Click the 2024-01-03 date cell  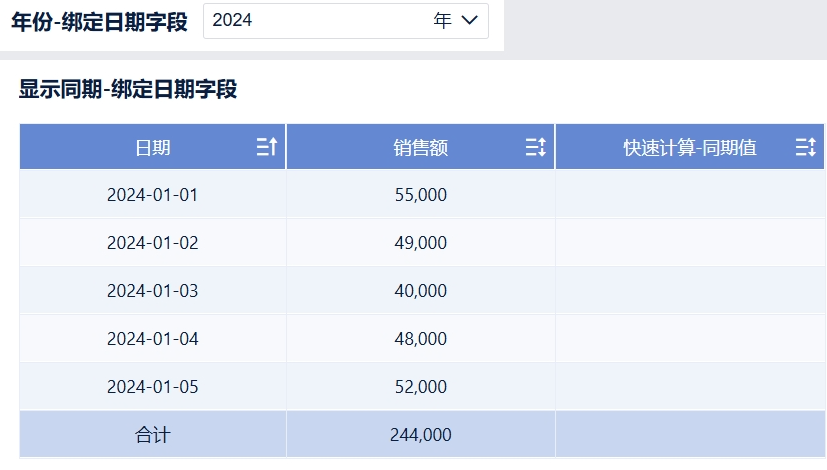152,291
